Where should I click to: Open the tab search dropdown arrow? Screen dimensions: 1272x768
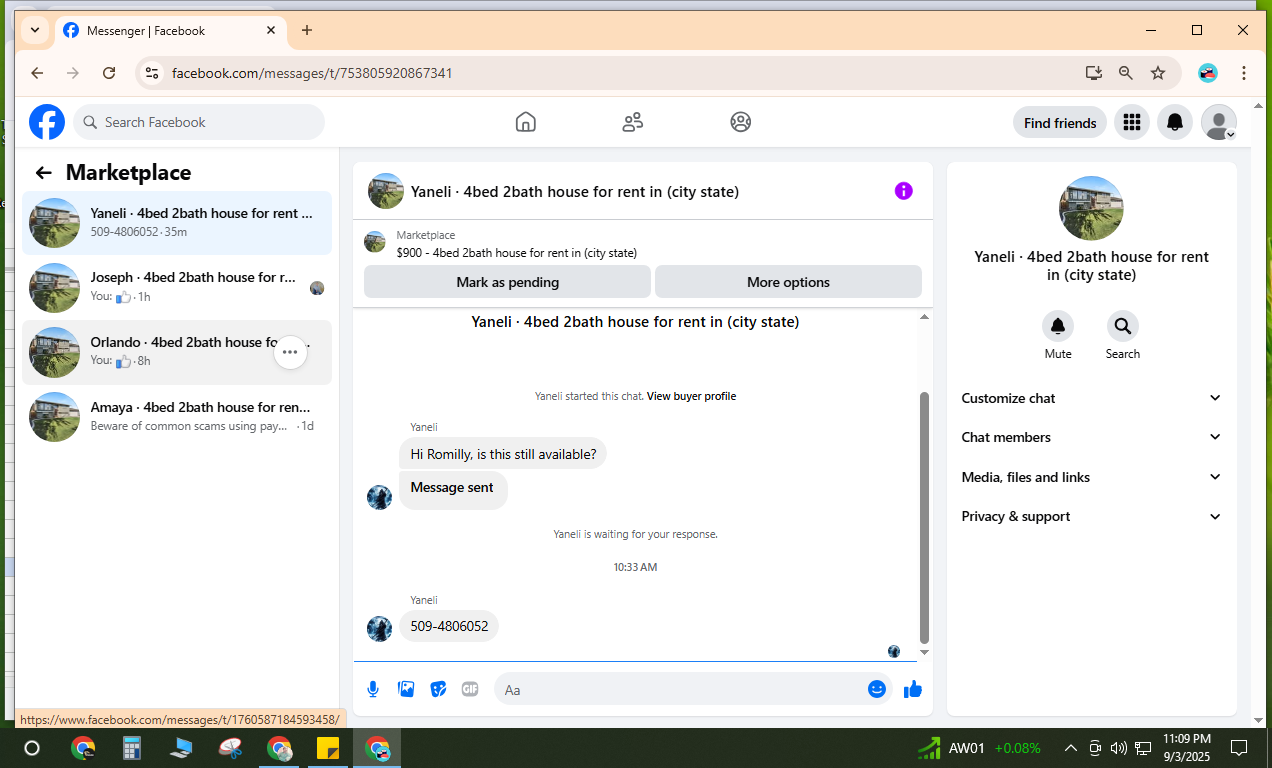coord(35,30)
